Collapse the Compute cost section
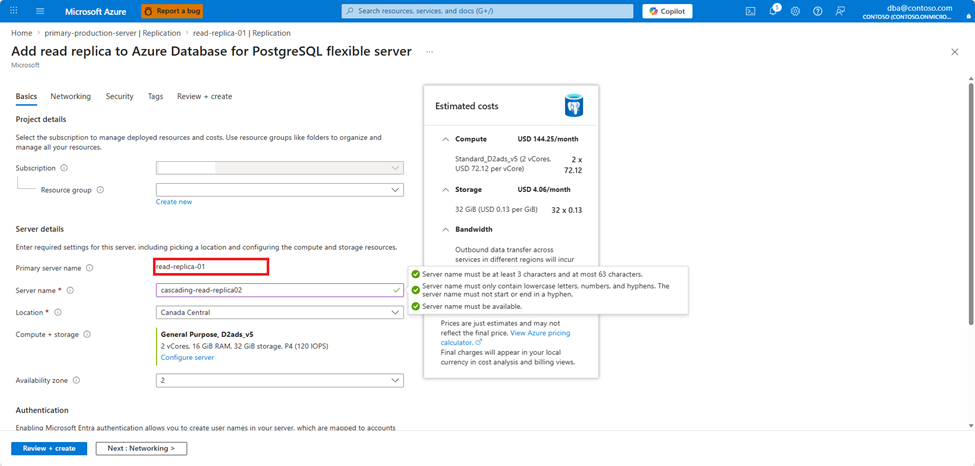Screen dimensions: 975x466 (445, 139)
